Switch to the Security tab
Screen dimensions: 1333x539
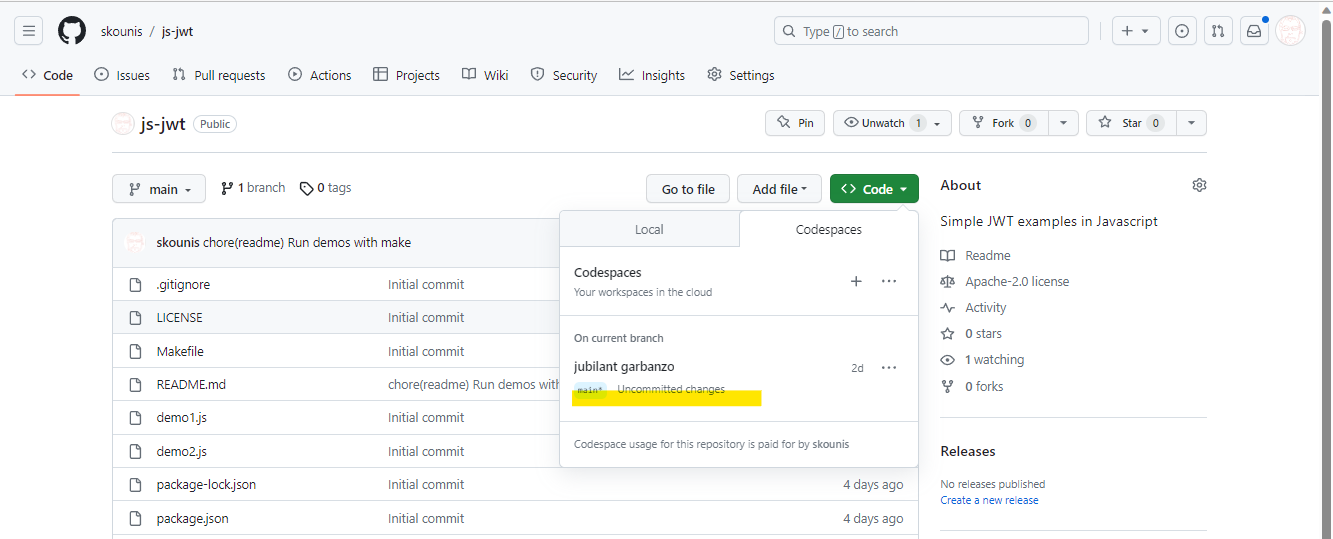564,75
